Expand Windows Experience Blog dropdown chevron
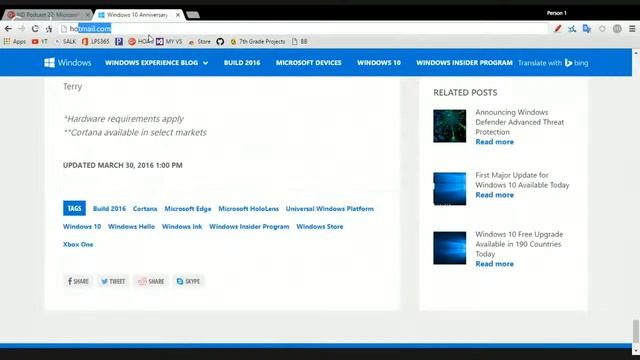 (205, 63)
